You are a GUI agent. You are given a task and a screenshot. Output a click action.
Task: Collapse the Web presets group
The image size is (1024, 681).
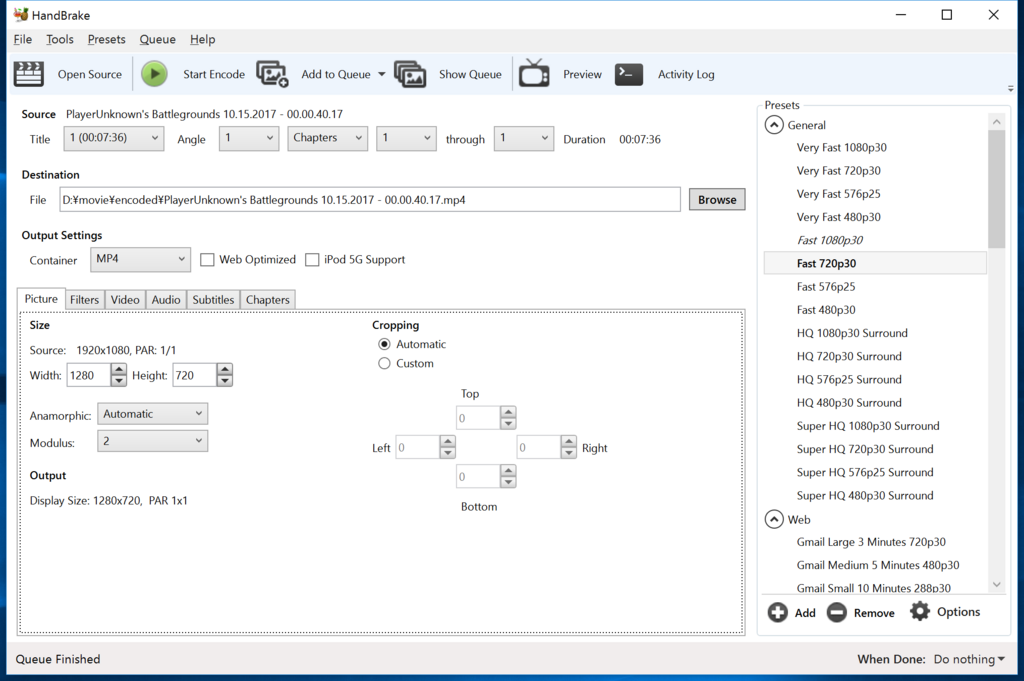774,519
